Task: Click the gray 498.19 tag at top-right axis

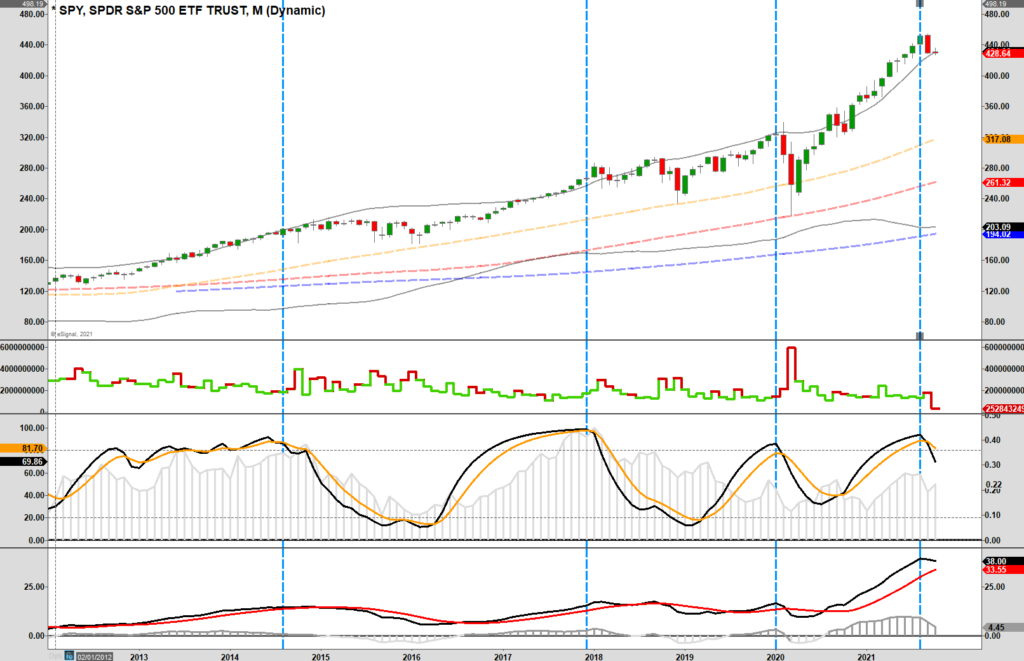Action: [999, 3]
